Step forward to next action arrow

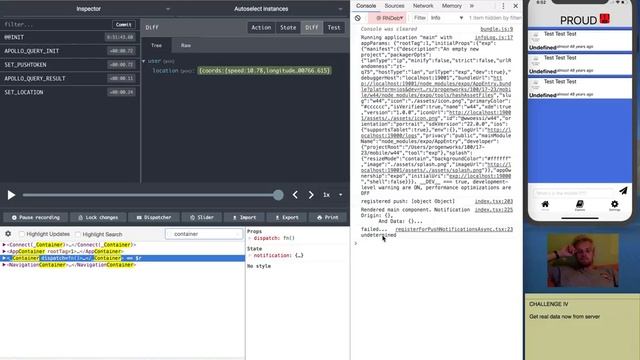coord(311,195)
